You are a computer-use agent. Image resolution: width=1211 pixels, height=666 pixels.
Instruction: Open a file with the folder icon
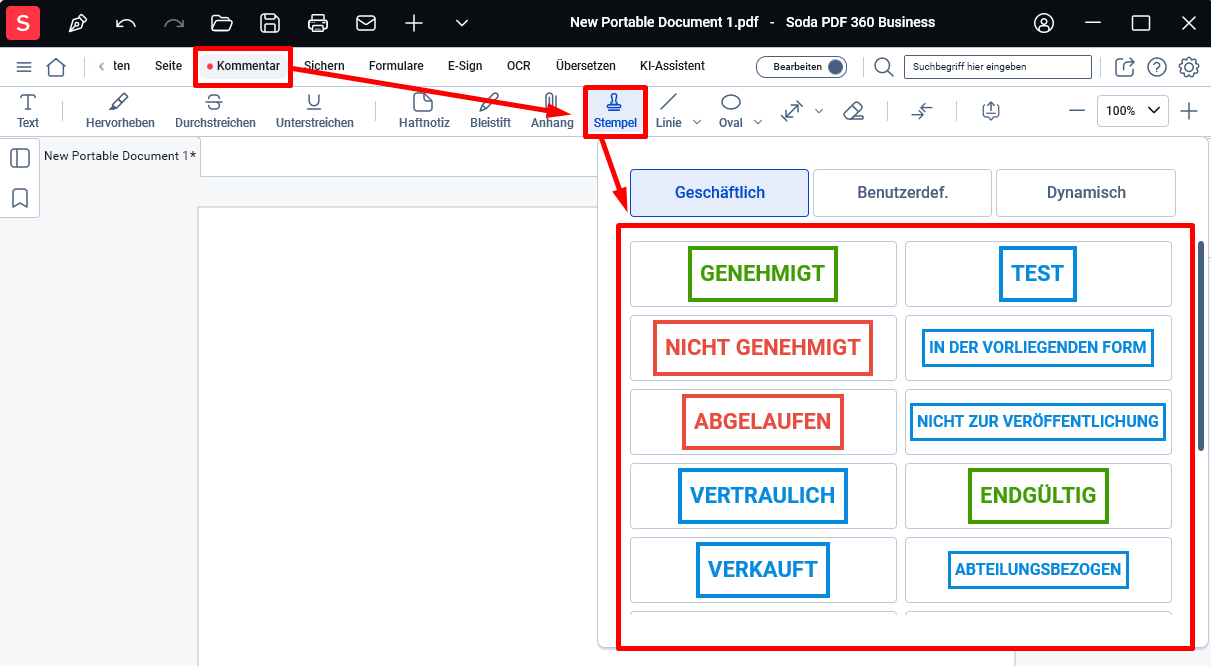222,22
